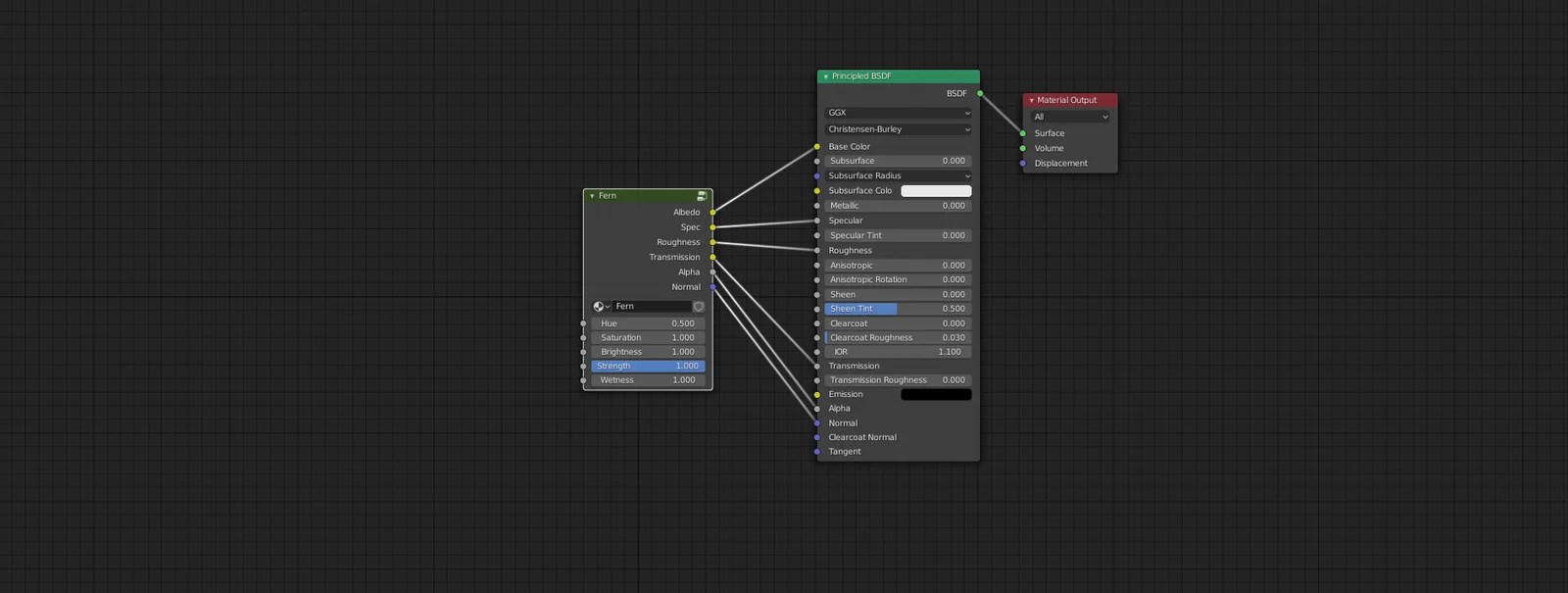Image resolution: width=1568 pixels, height=593 pixels.
Task: Collapse the Material Output node
Action: point(1031,101)
